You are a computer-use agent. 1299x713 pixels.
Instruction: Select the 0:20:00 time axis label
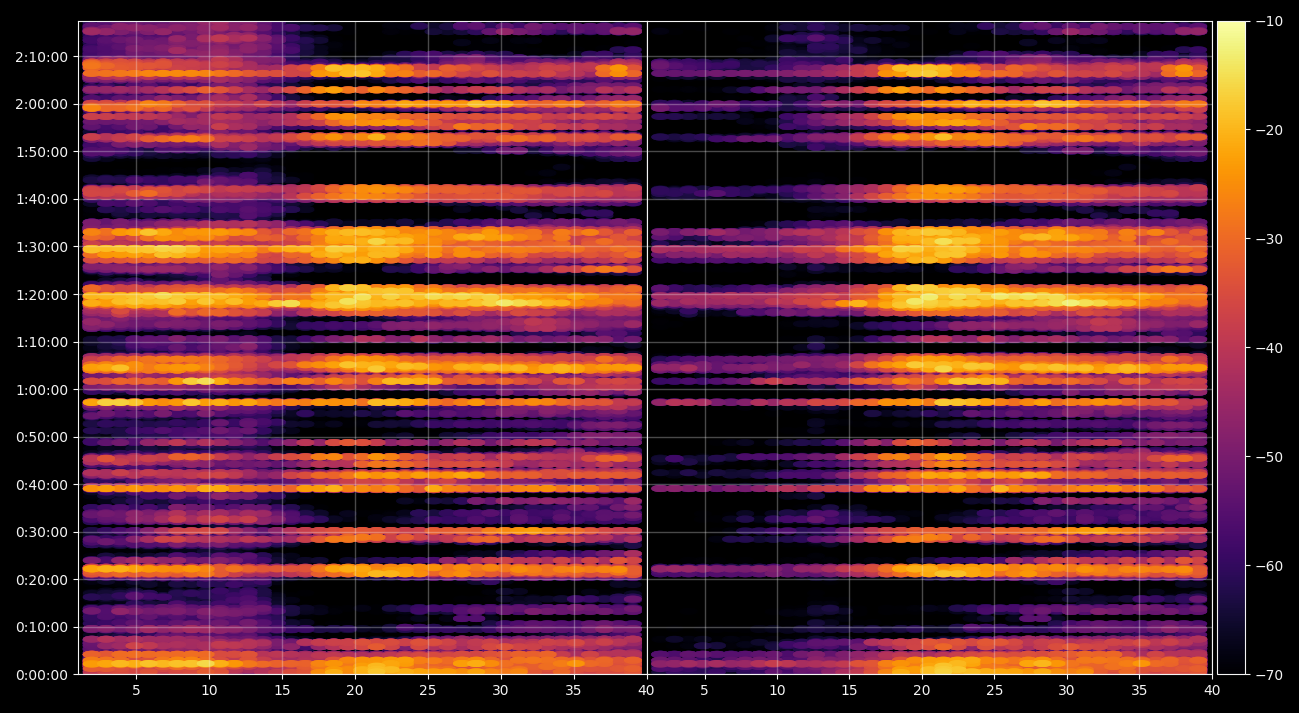41,580
